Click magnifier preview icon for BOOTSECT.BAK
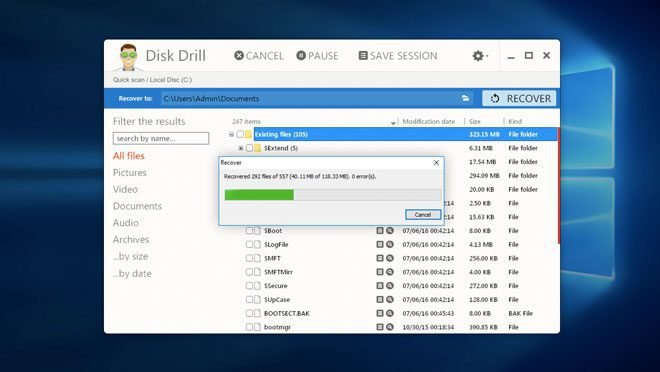 click(x=390, y=314)
